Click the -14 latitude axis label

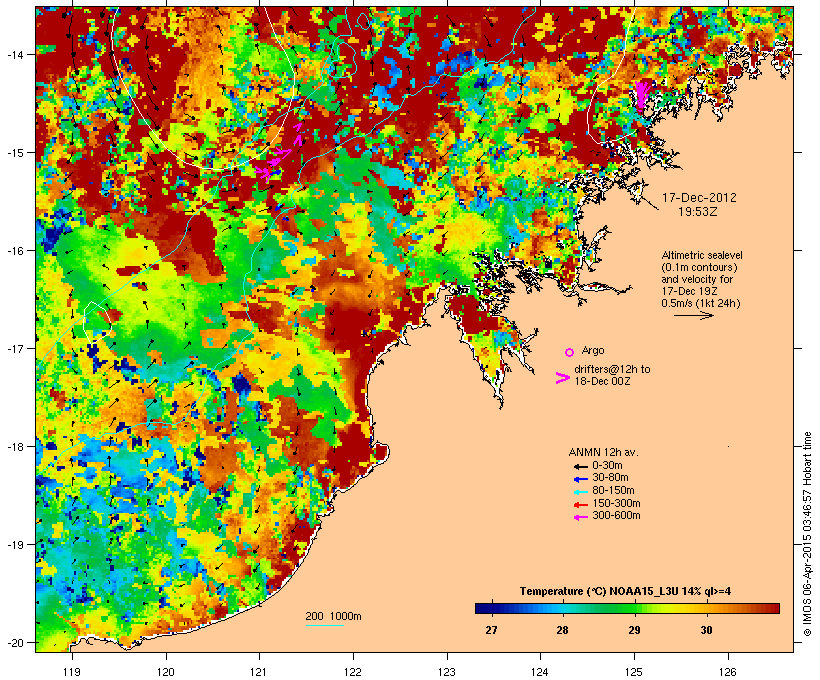click(x=14, y=54)
